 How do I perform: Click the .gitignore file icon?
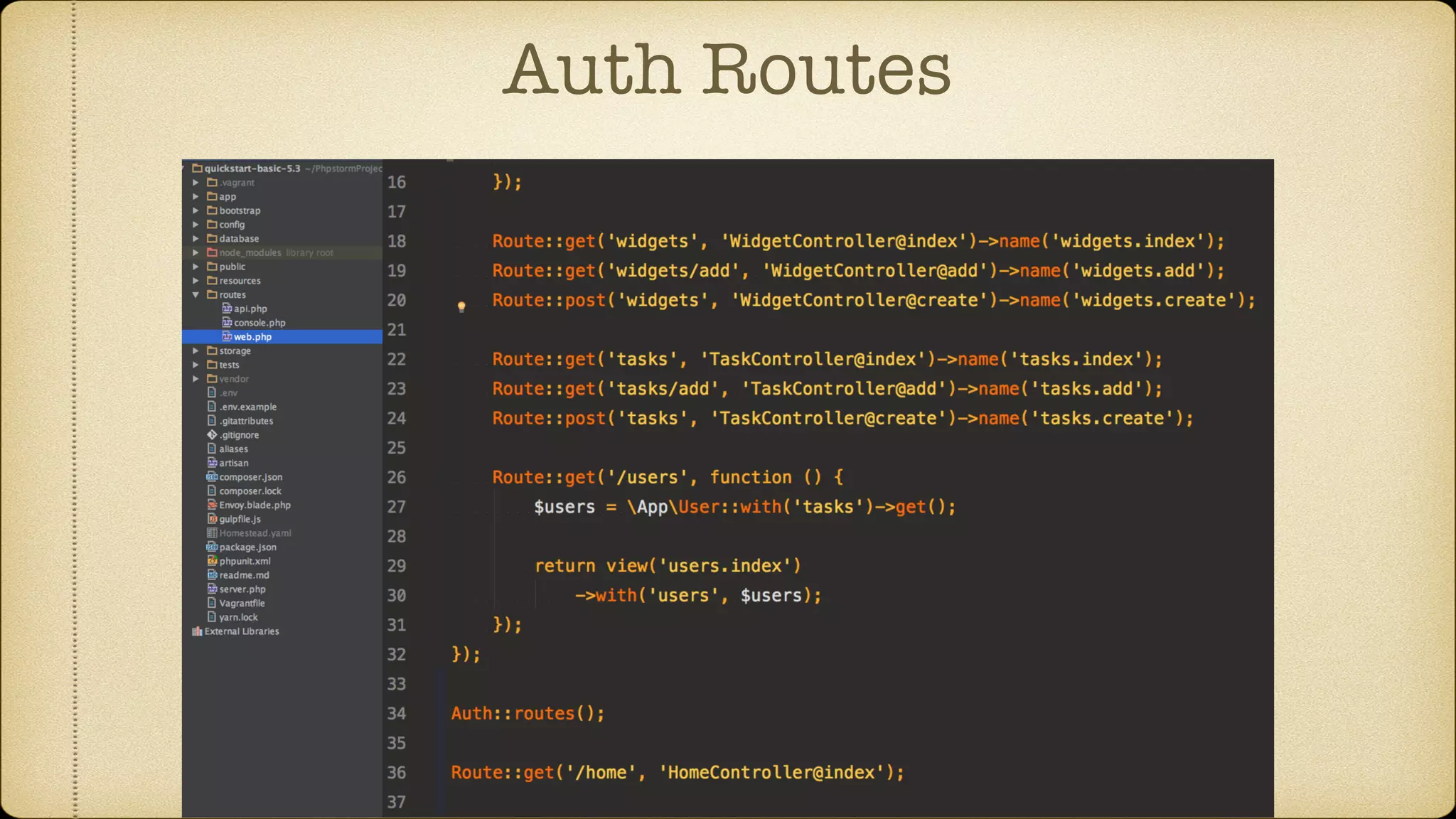tap(212, 434)
